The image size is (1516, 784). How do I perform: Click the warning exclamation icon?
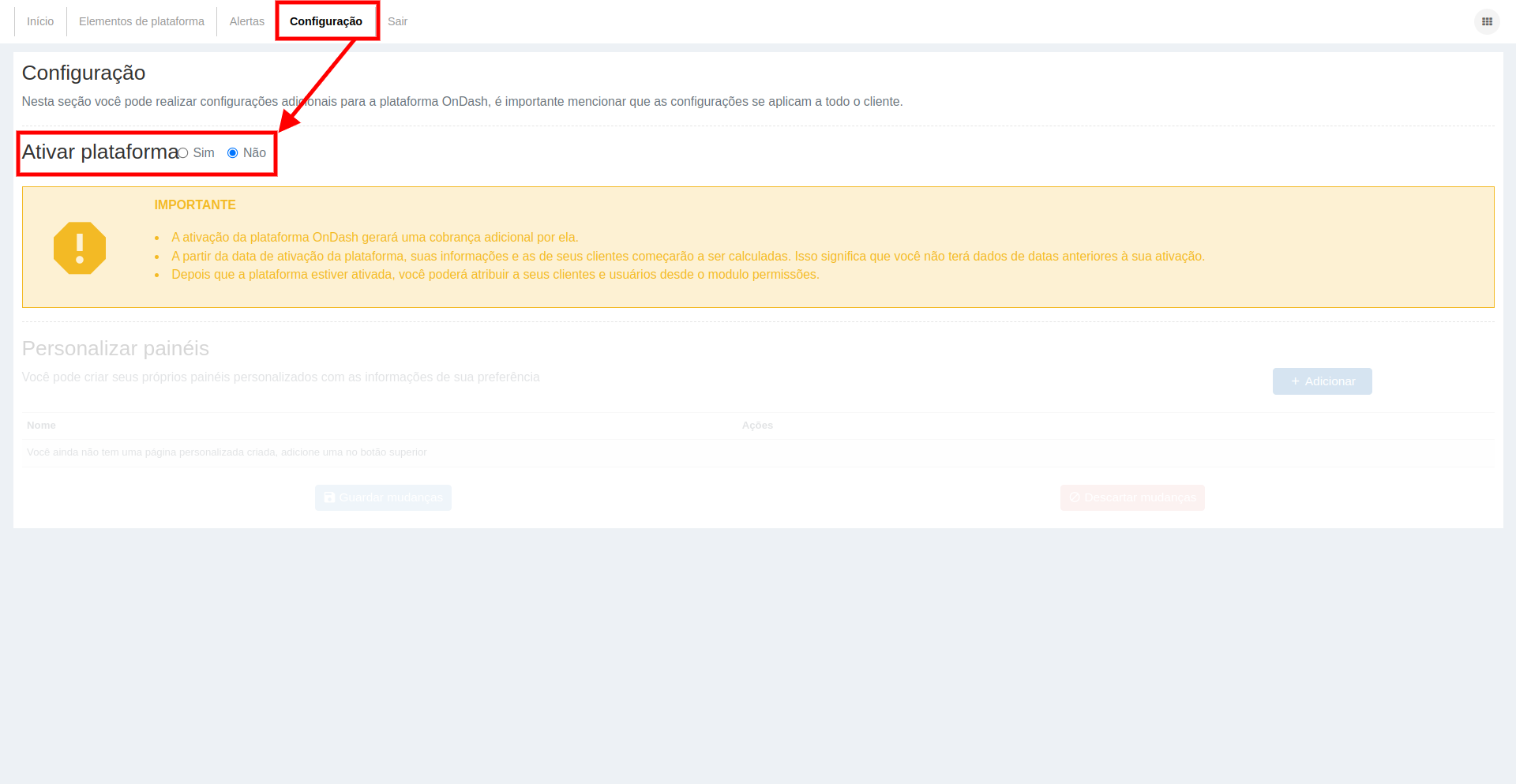[x=80, y=248]
